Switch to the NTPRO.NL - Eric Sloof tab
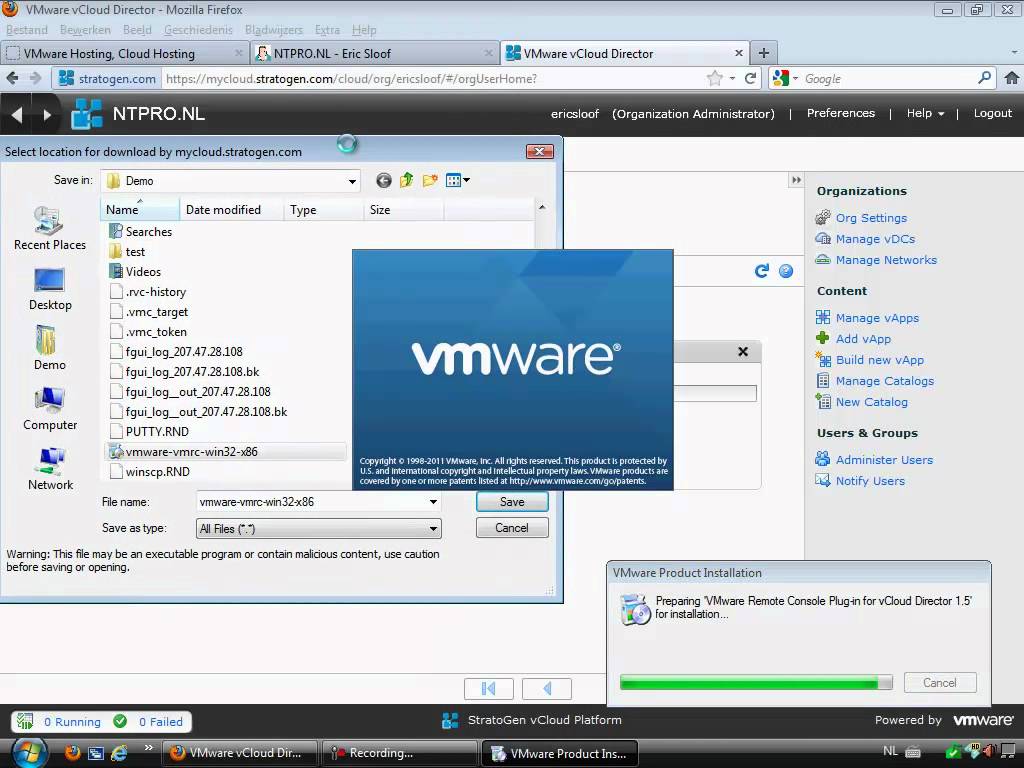The height and width of the screenshot is (768, 1024). [374, 54]
